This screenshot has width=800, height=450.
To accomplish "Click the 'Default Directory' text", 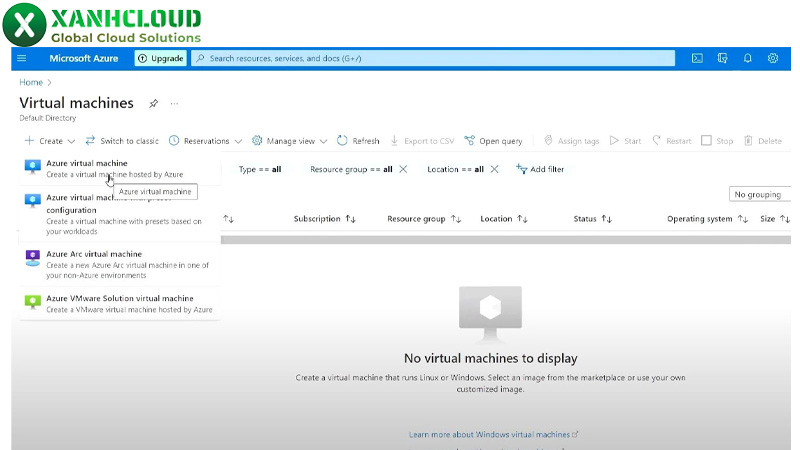I will pos(48,118).
